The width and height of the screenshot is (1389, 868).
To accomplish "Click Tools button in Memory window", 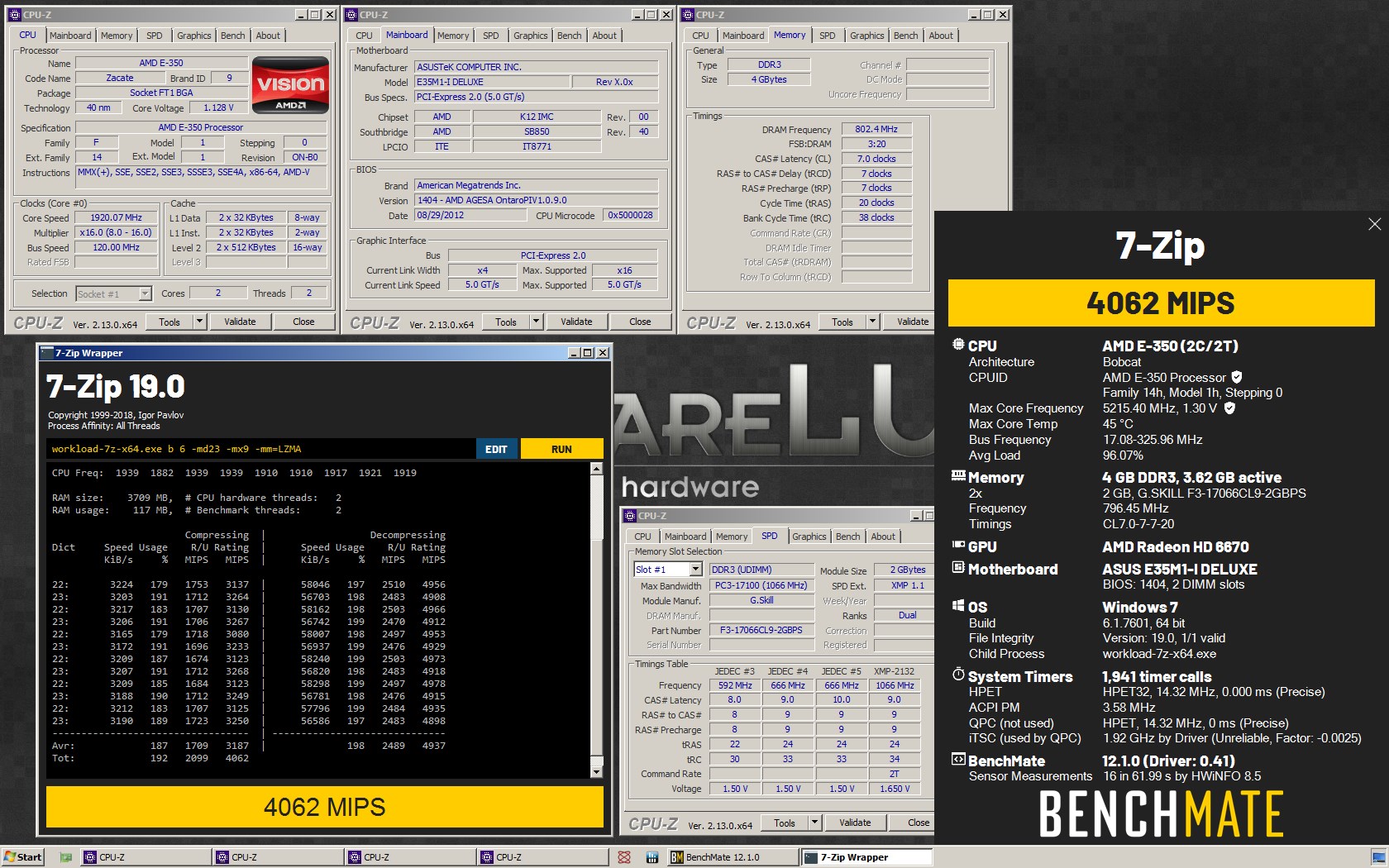I will pos(842,322).
